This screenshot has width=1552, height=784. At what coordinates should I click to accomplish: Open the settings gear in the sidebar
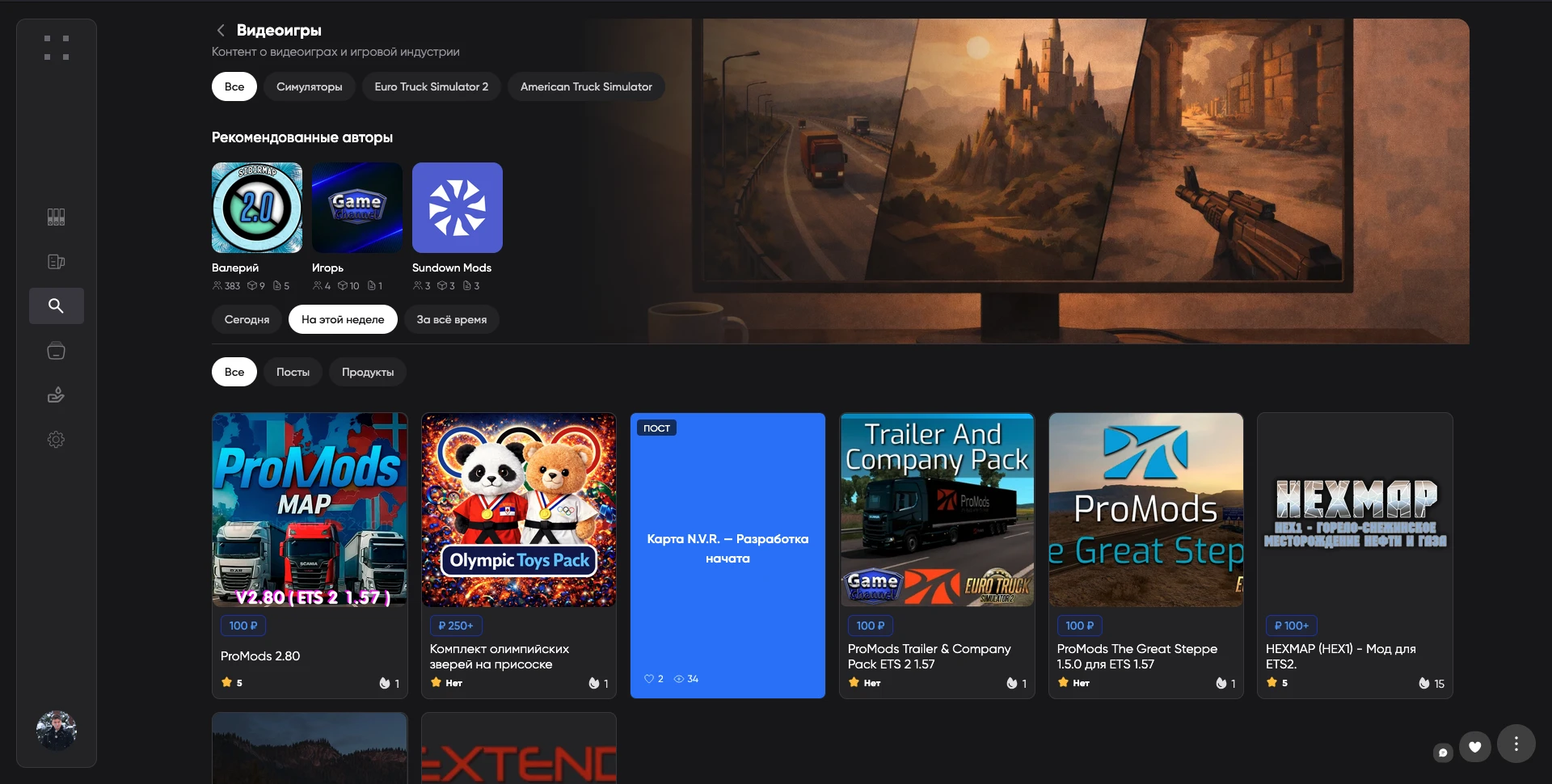point(56,439)
